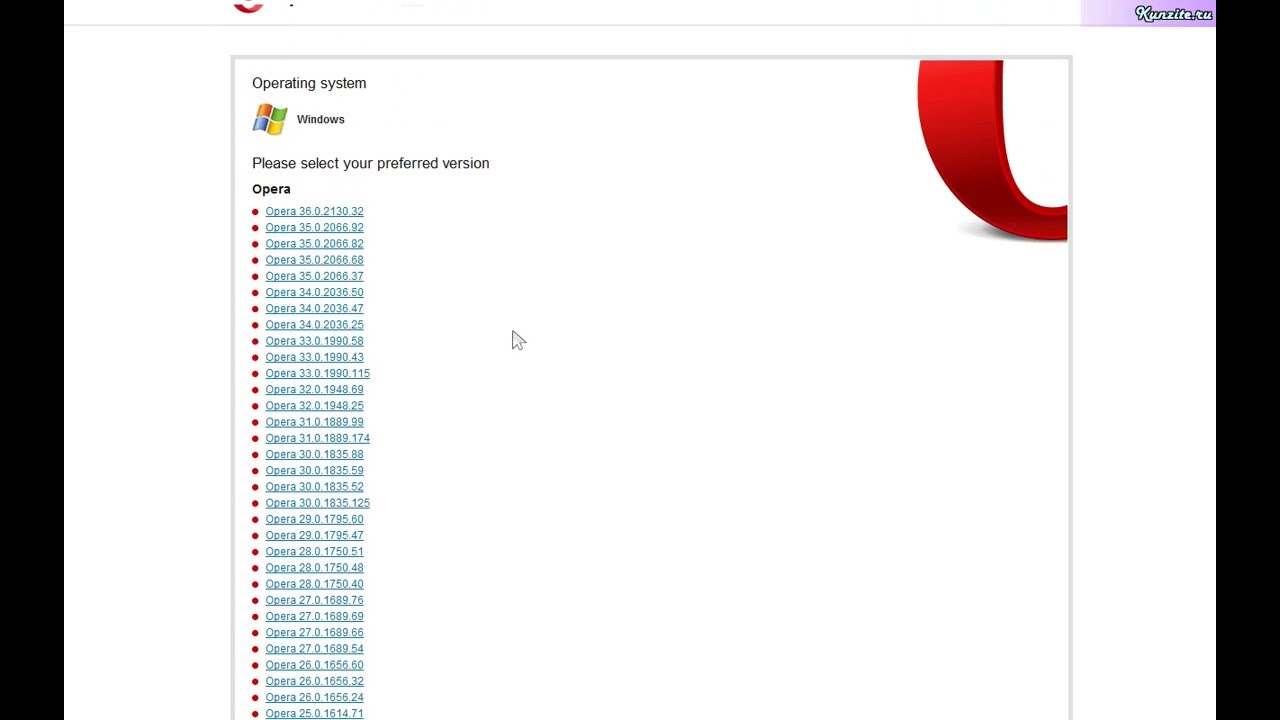Click "Please select your preferred version" text
Screen dimensions: 1280x720
[370, 163]
